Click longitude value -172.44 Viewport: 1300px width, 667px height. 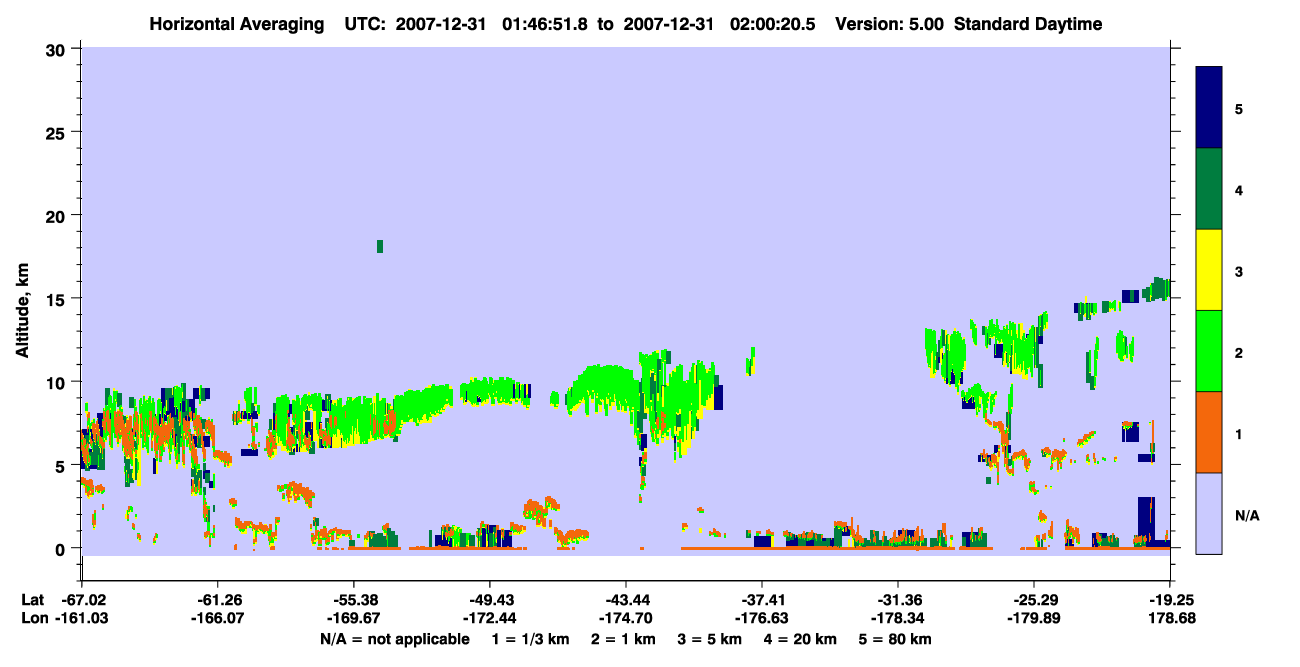489,618
